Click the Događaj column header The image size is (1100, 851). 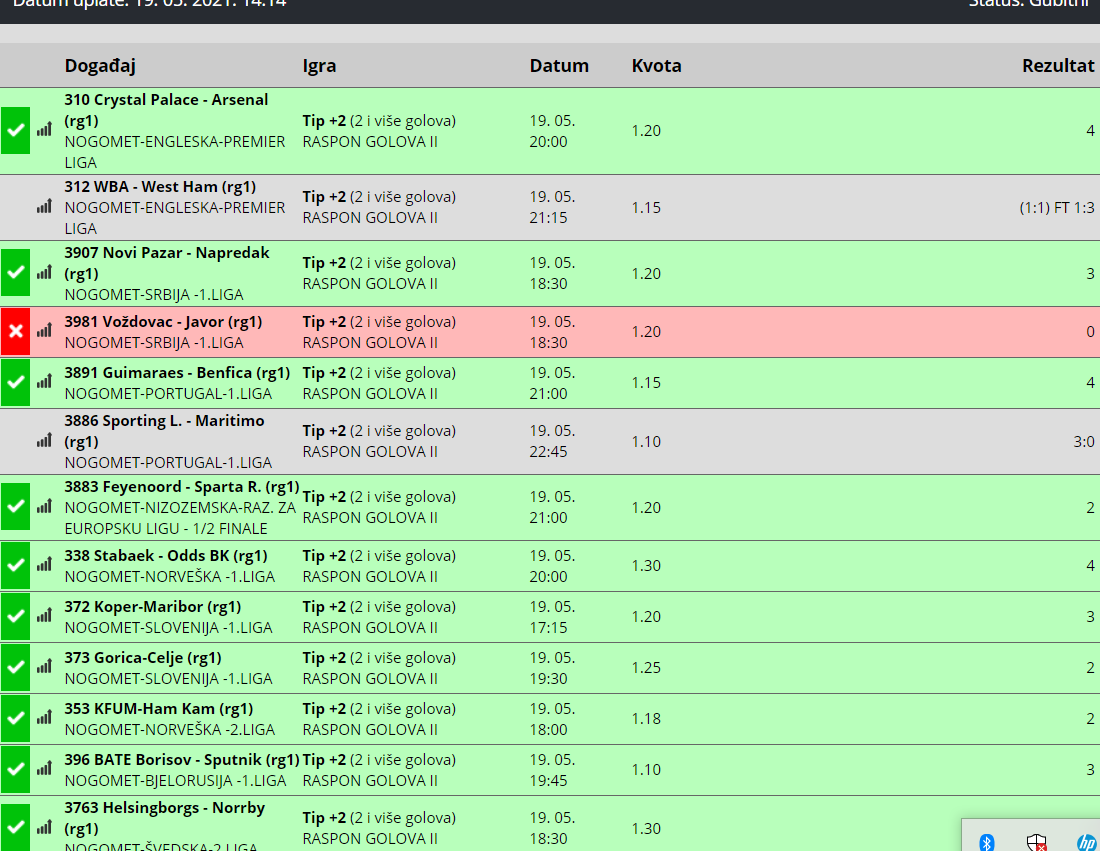coord(100,66)
